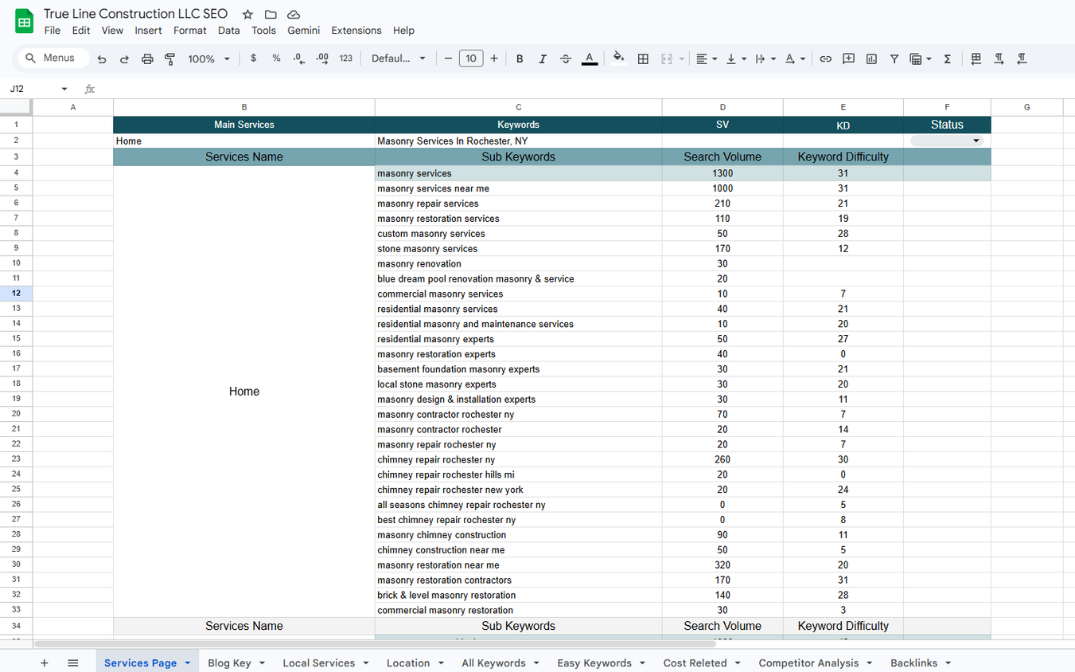Image resolution: width=1075 pixels, height=672 pixels.
Task: Increase font size with plus button
Action: click(x=494, y=59)
